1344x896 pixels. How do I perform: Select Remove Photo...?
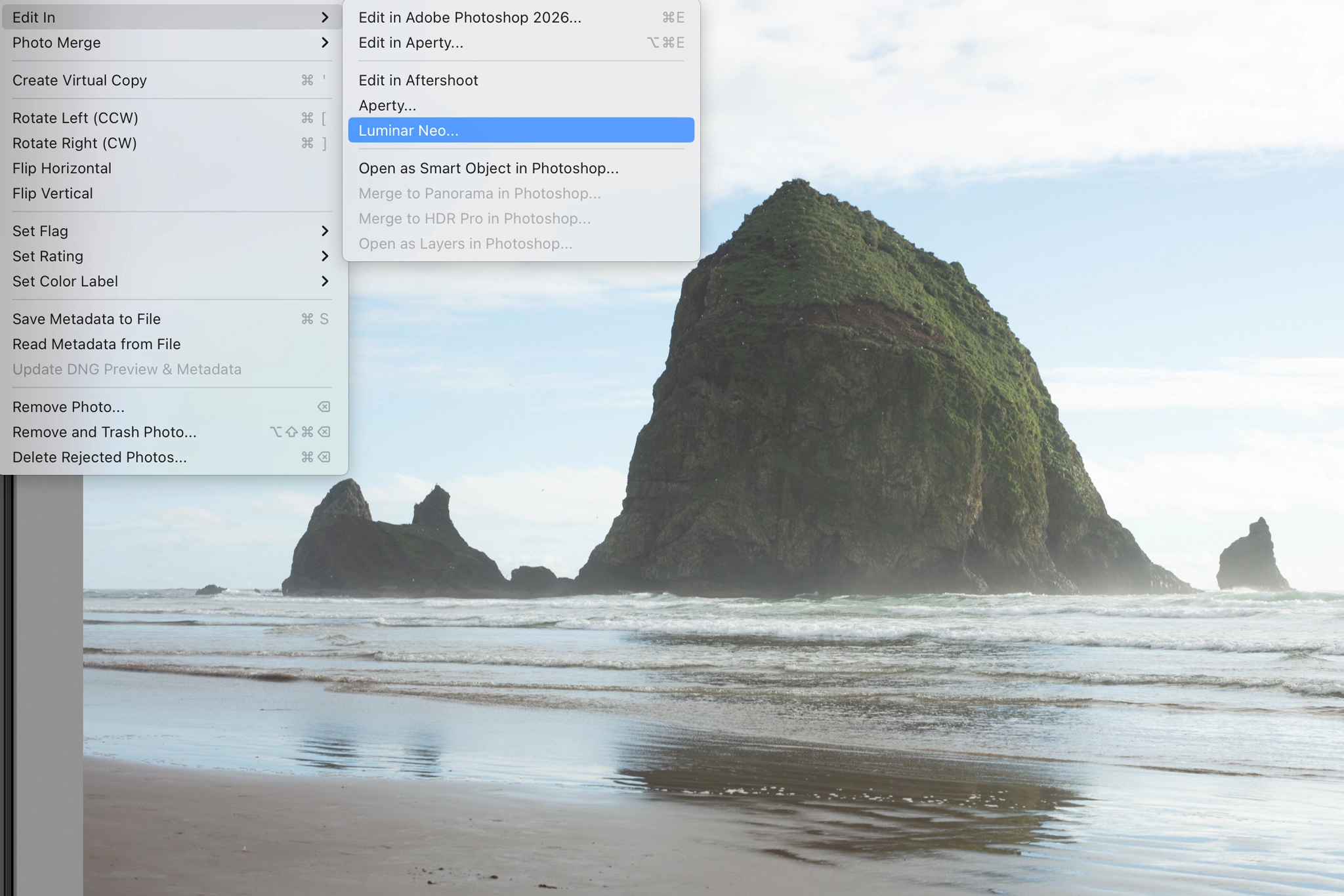(171, 407)
